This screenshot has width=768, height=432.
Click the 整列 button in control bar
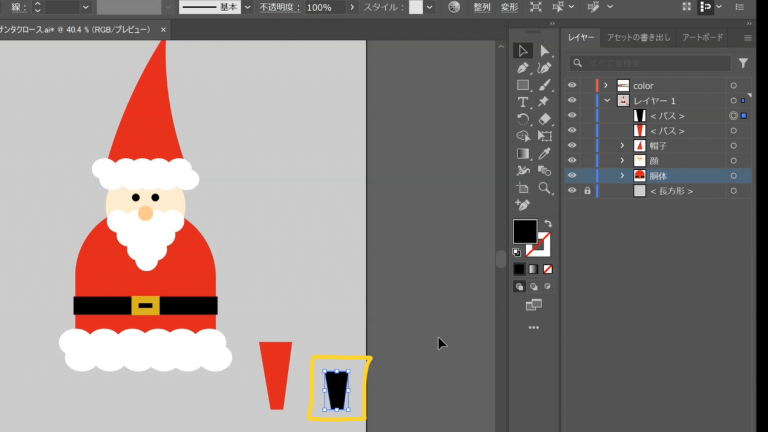482,7
